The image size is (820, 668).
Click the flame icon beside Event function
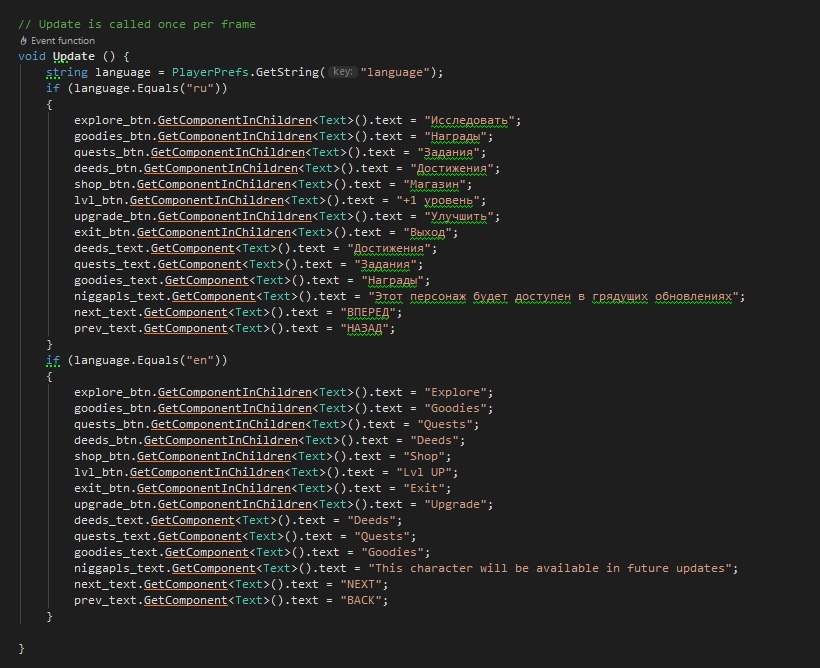24,40
